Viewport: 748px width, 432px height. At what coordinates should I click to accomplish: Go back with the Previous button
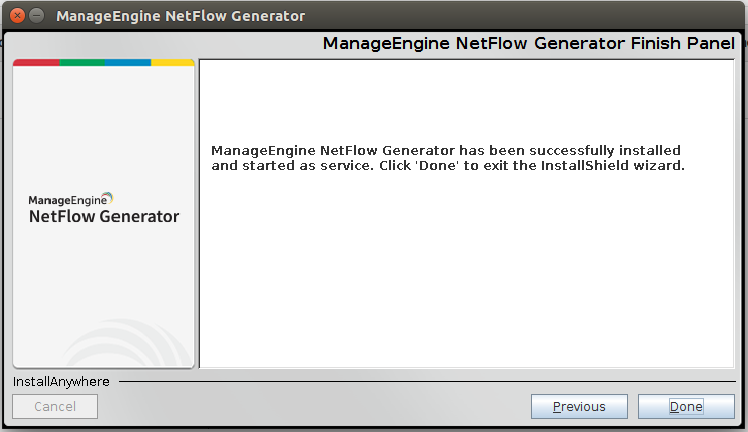(x=579, y=406)
